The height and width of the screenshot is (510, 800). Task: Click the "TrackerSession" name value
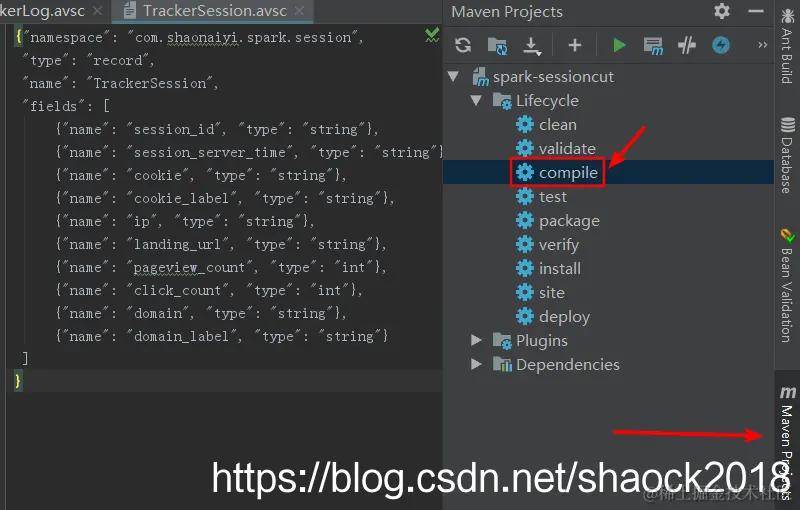149,83
